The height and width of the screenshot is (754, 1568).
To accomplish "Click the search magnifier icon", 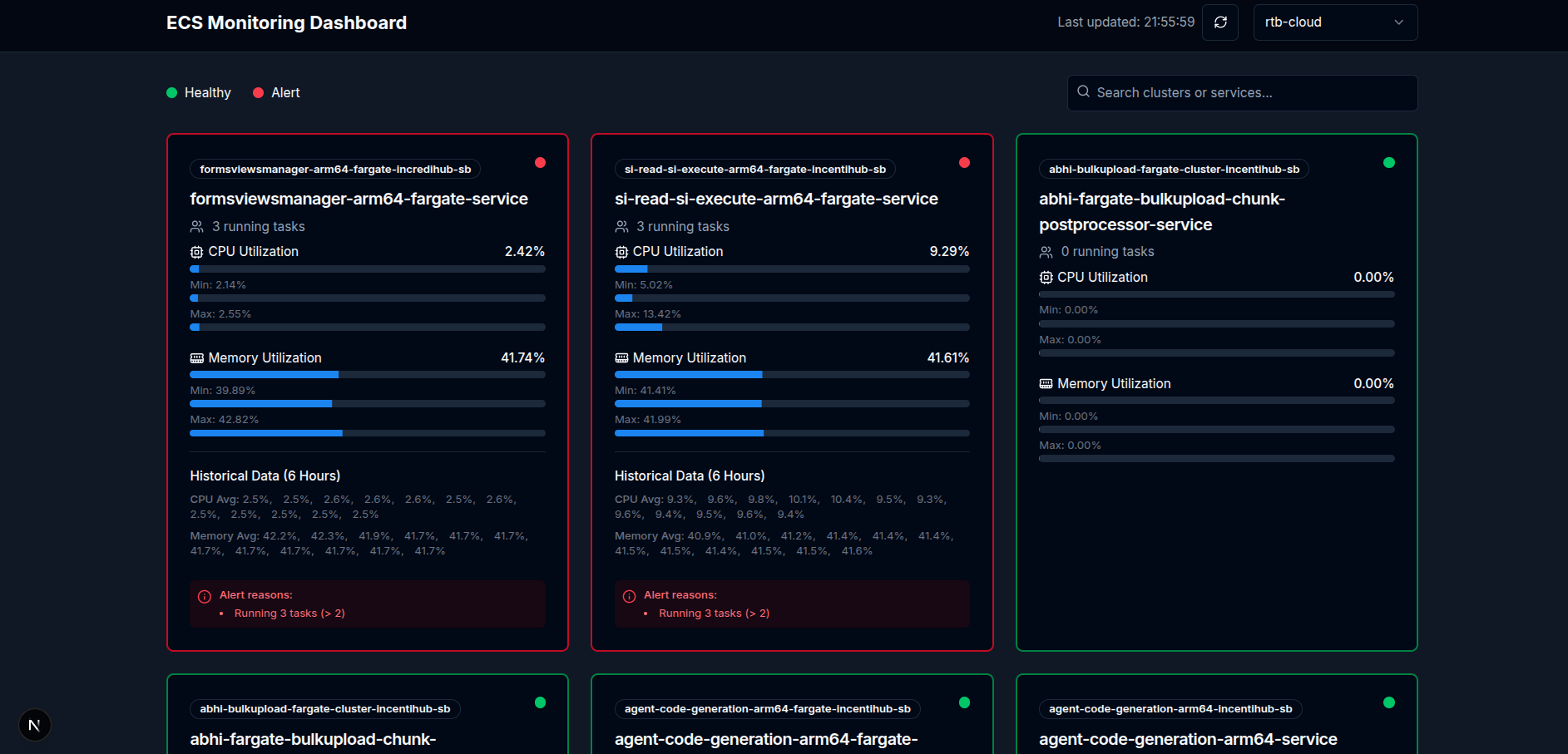I will 1083,92.
